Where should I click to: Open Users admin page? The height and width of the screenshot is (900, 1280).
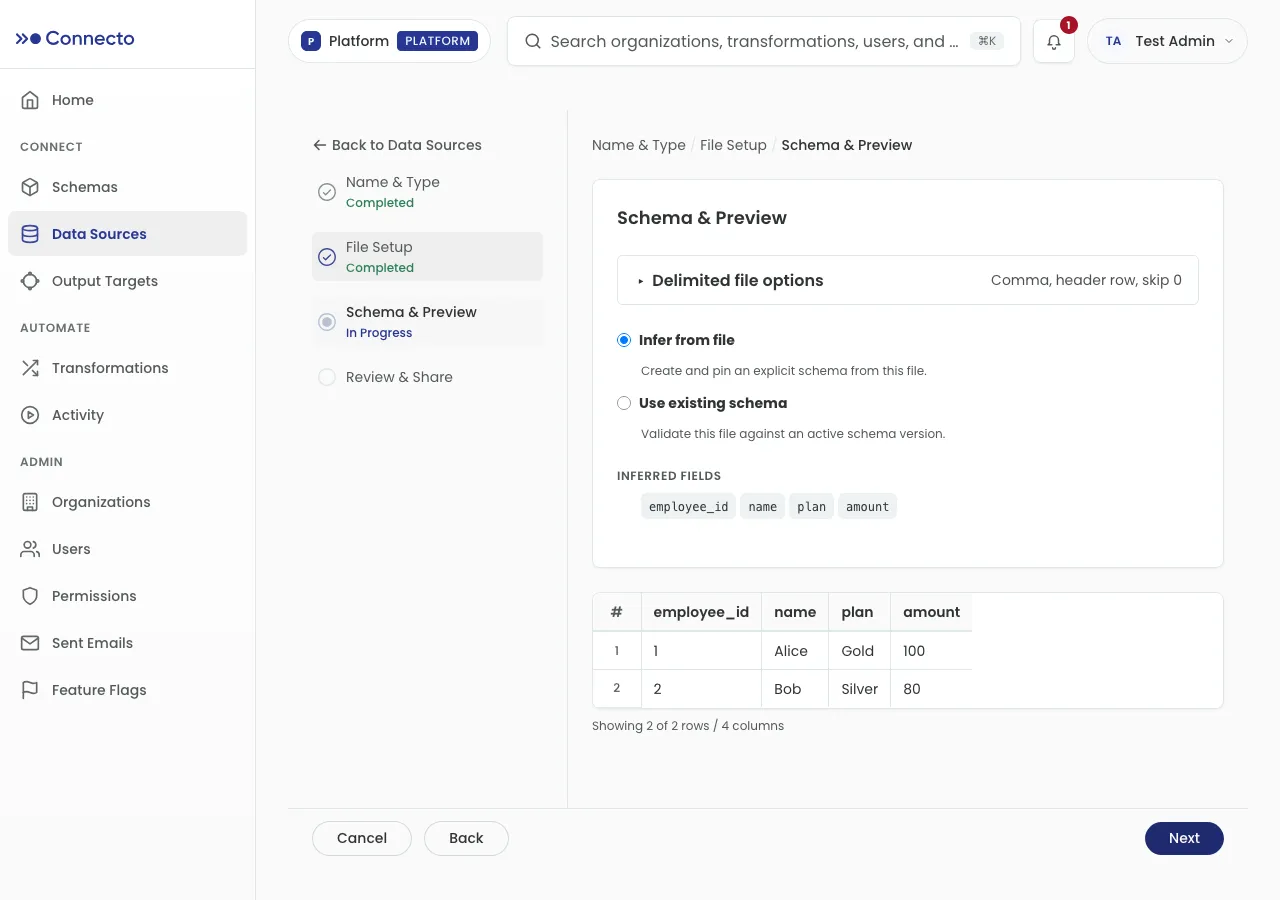pos(127,549)
